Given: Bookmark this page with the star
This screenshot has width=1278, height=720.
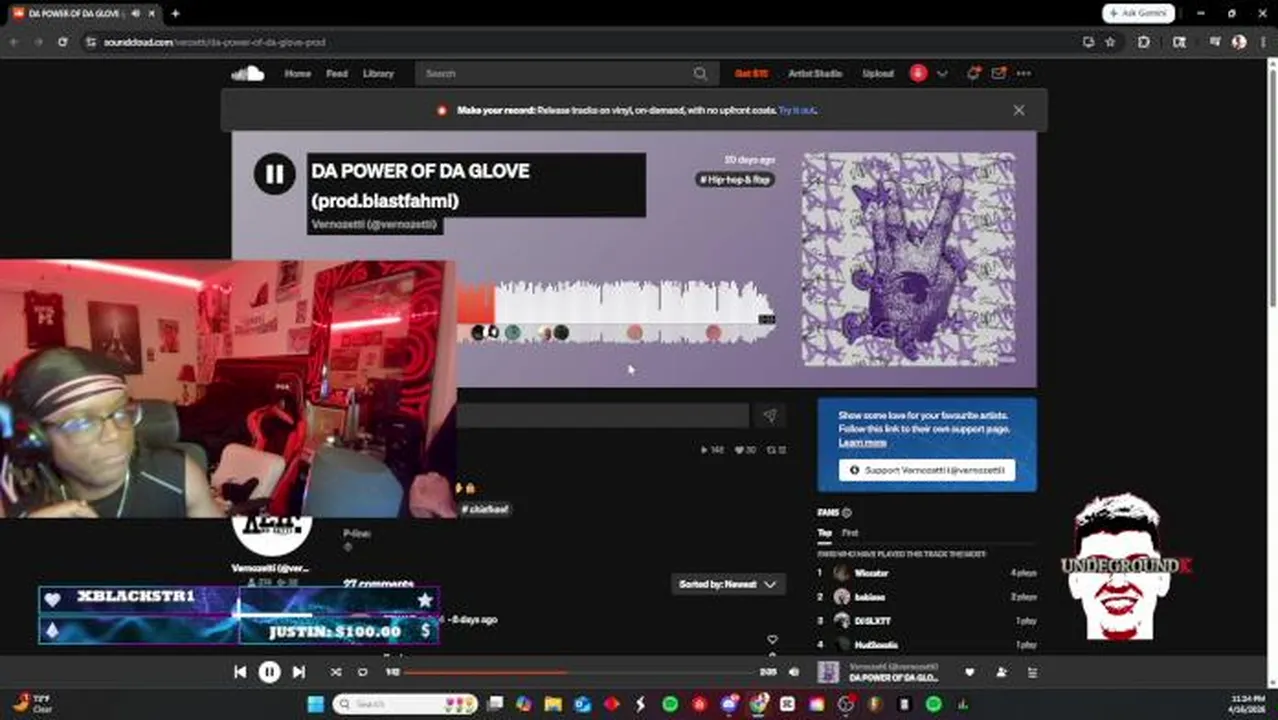Looking at the screenshot, I should tap(1110, 42).
